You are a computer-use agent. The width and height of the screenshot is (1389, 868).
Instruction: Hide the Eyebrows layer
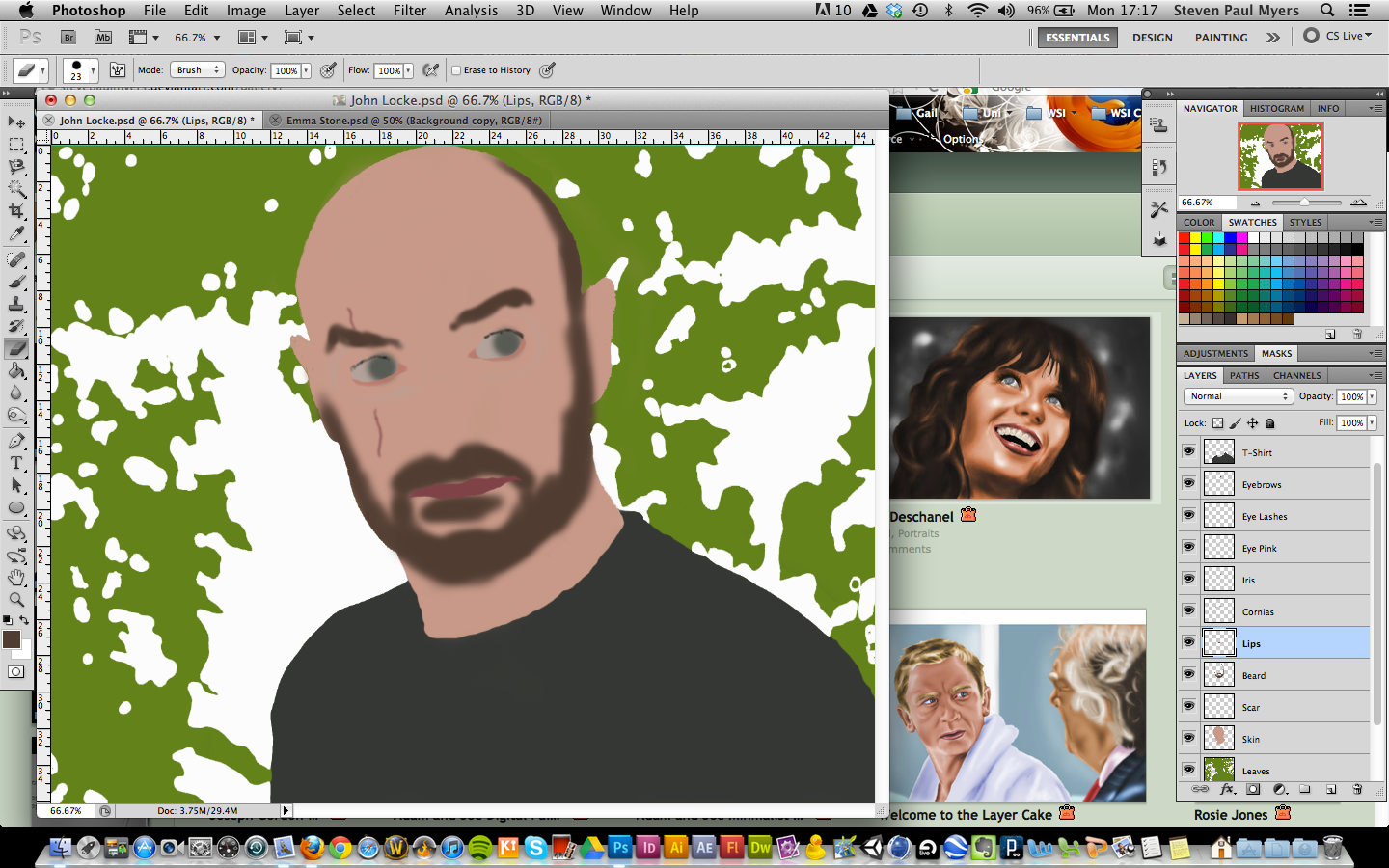coord(1188,483)
